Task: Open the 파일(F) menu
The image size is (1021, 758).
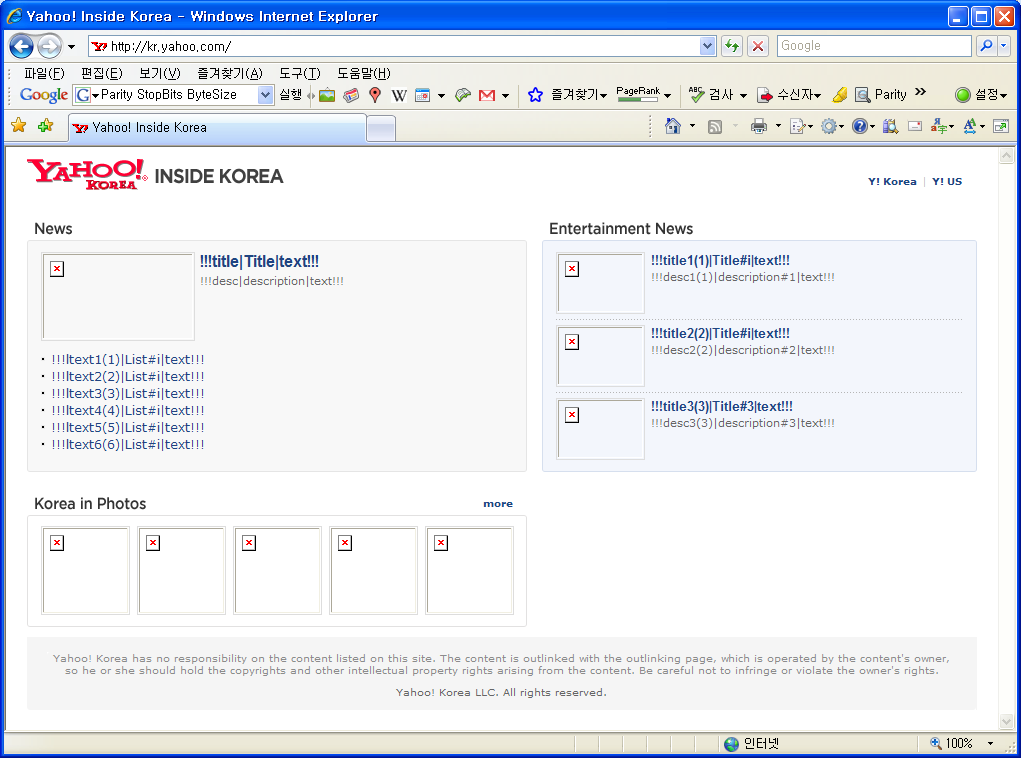Action: [x=44, y=74]
